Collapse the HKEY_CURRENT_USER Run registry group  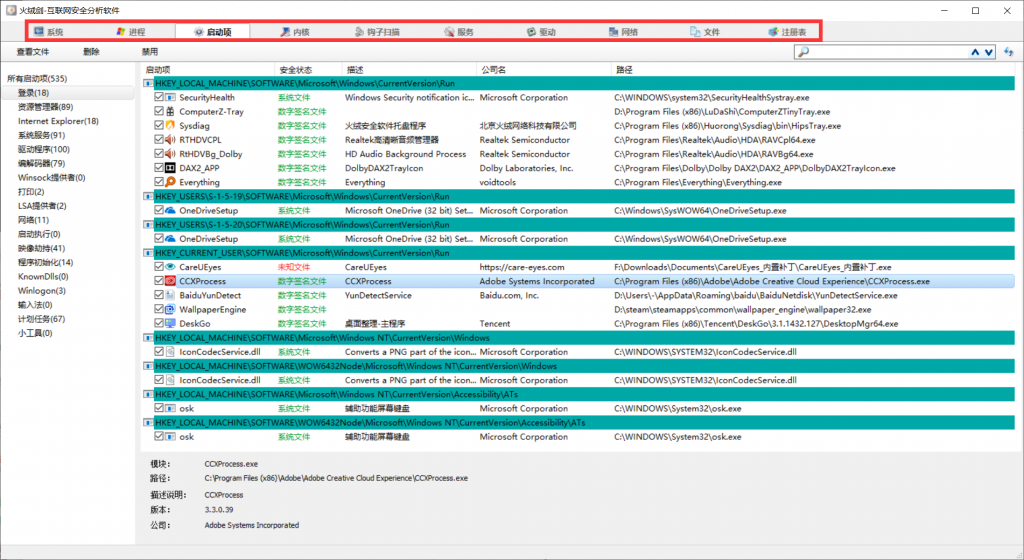(149, 253)
